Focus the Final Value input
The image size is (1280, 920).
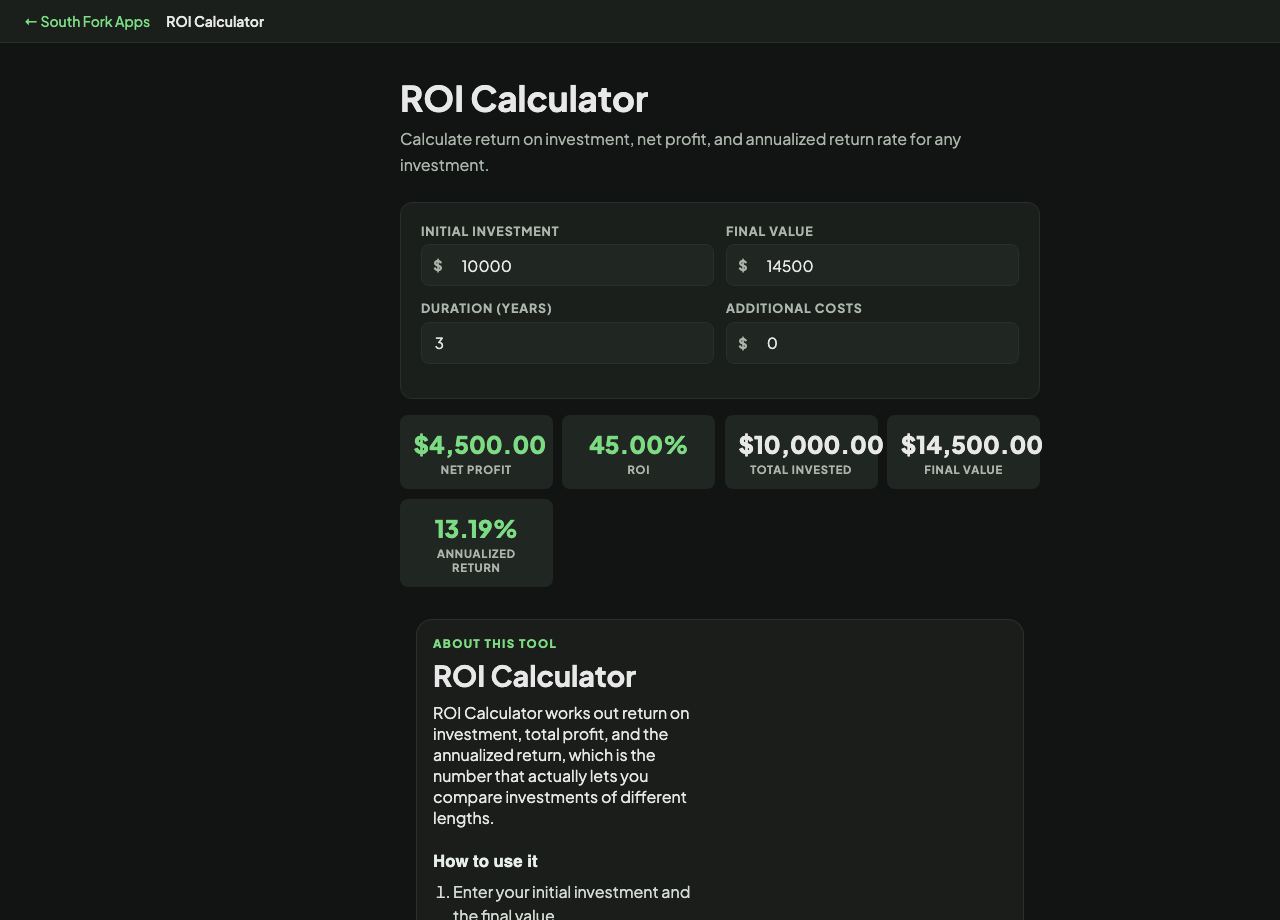872,265
